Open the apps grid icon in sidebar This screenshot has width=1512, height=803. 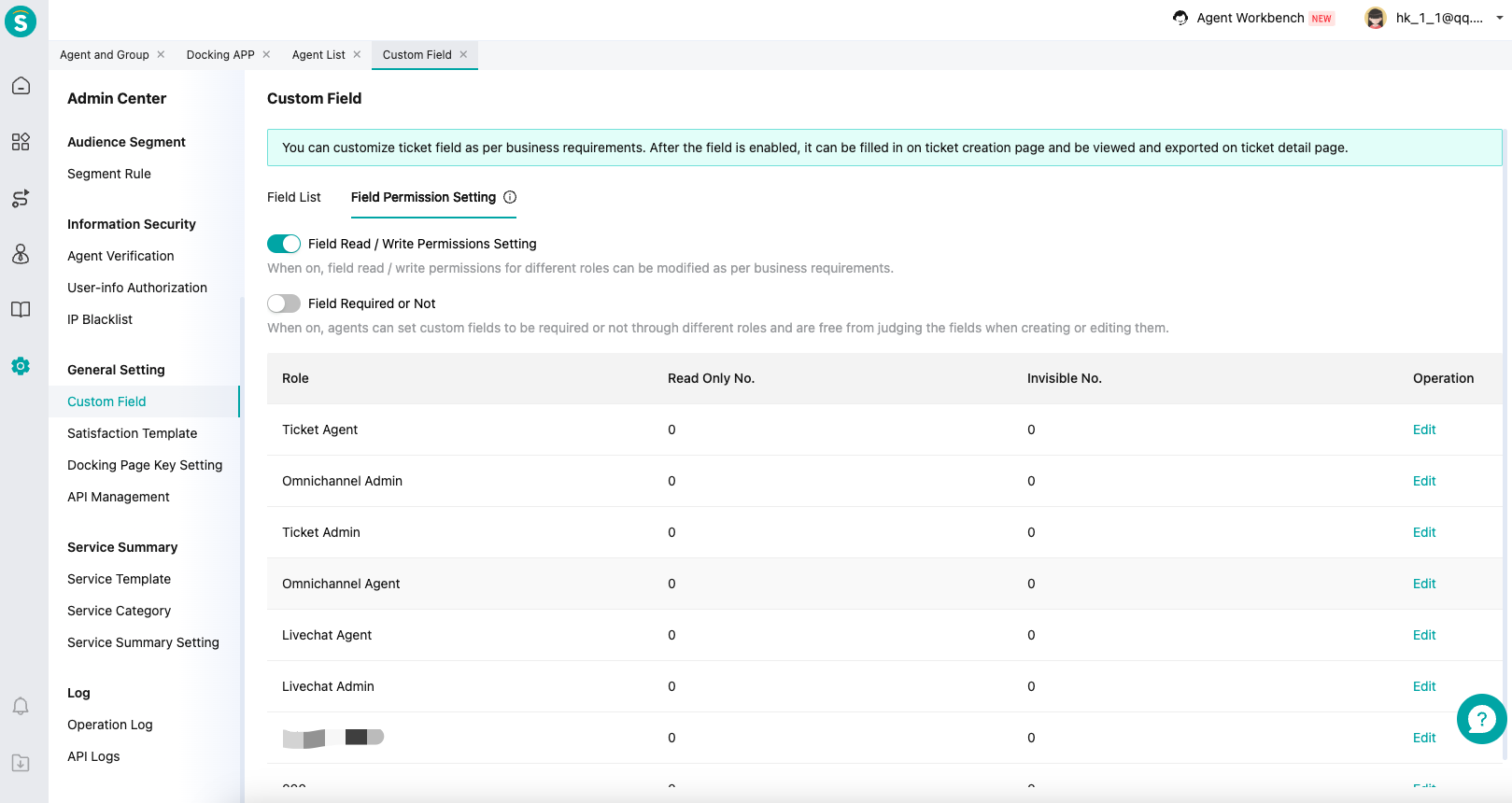click(x=21, y=142)
